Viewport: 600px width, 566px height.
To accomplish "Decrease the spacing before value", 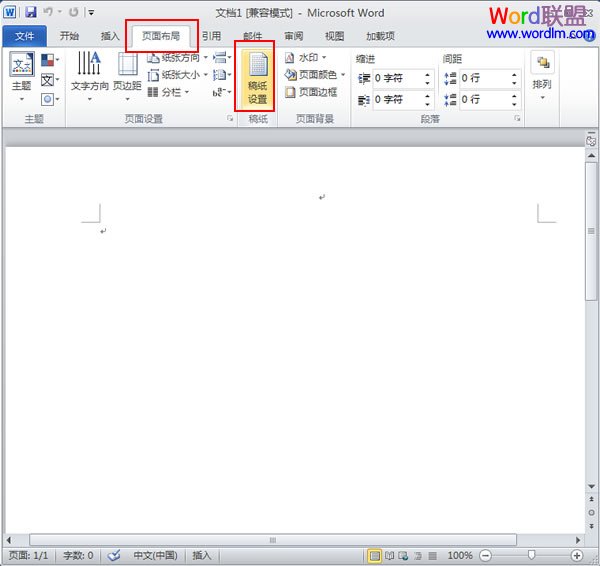I will pyautogui.click(x=514, y=83).
